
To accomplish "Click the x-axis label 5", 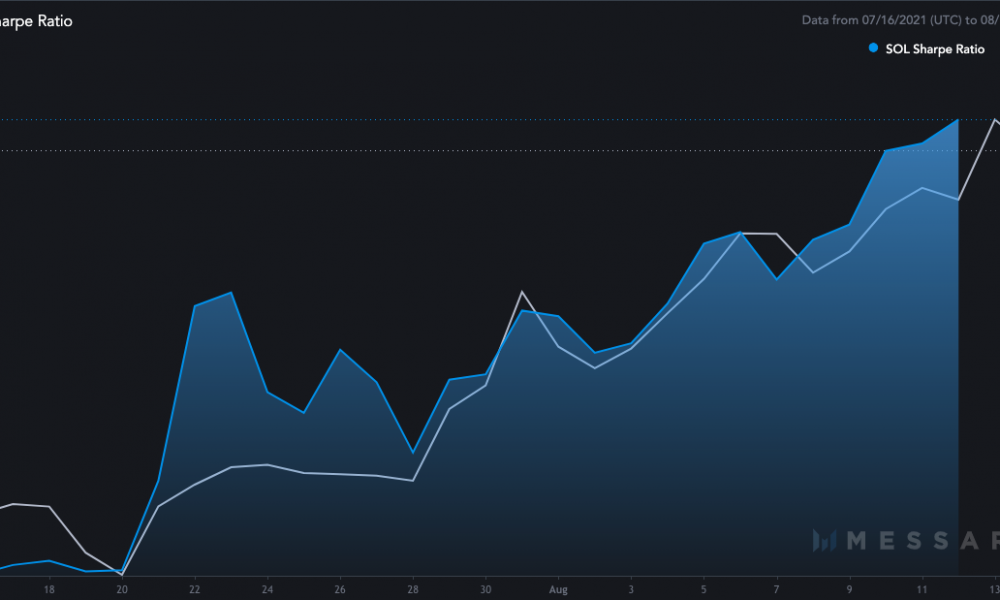I will (703, 589).
